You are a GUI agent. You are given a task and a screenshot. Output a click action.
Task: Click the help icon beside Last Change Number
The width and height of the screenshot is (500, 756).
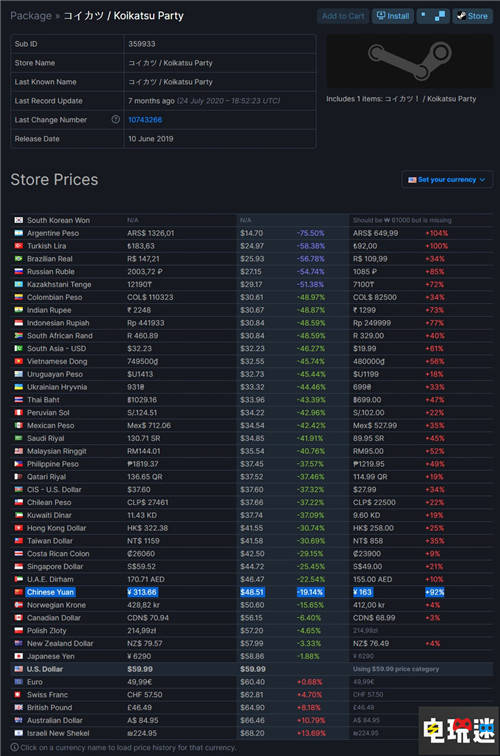coord(116,119)
